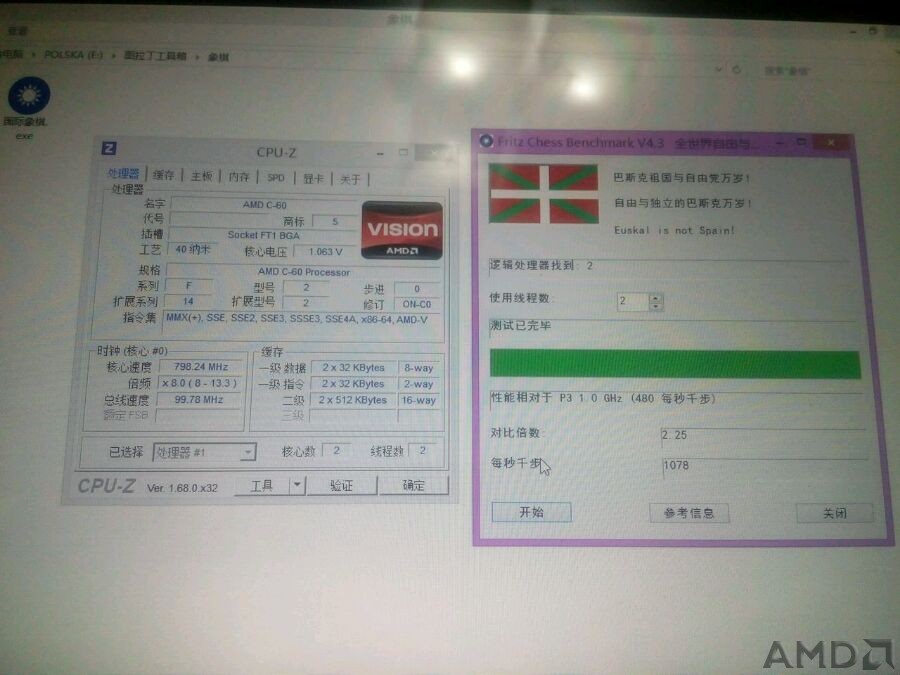Open the 主板 tab in CPU-Z
Viewport: 900px width, 675px height.
point(201,176)
